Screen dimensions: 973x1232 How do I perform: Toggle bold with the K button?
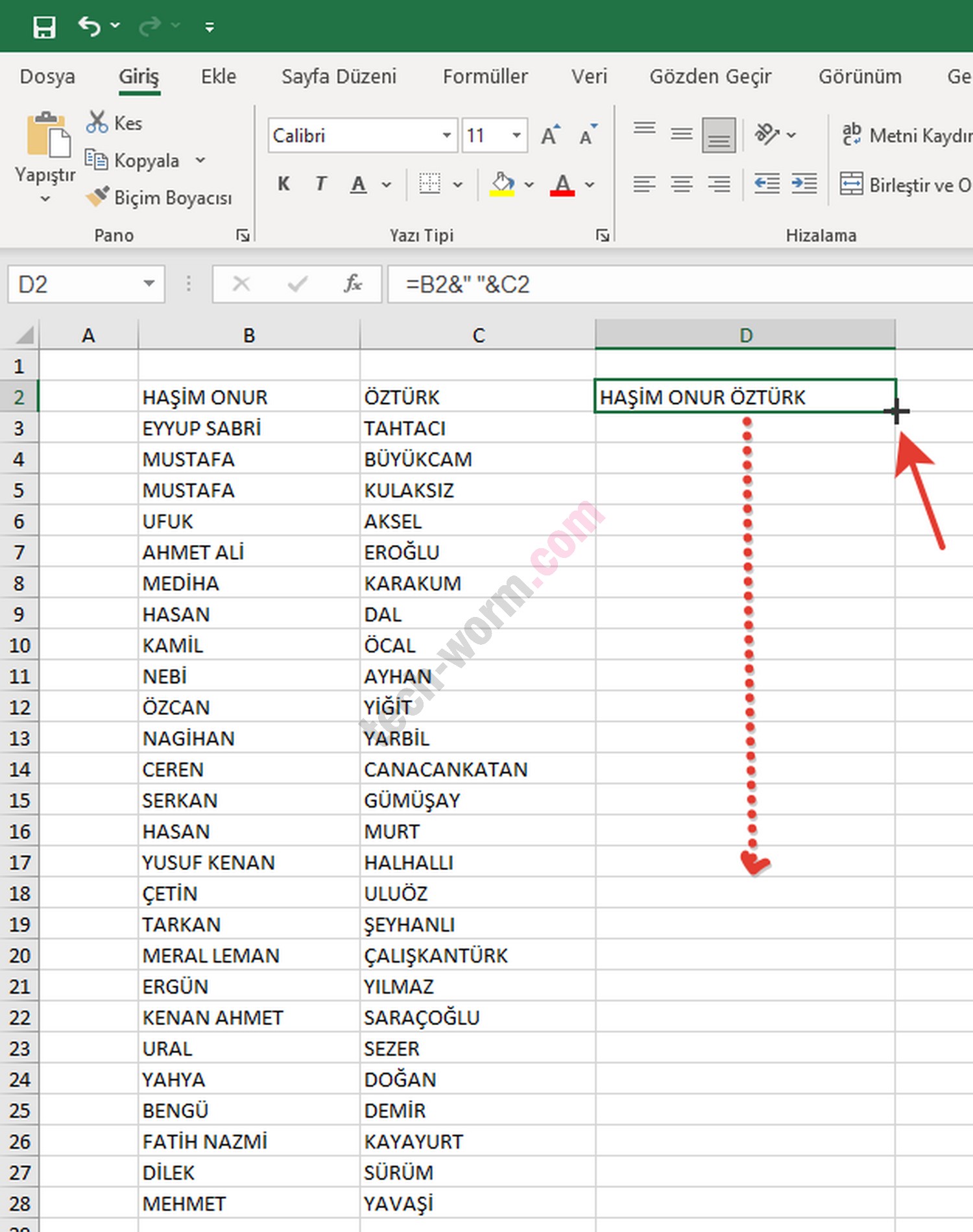click(x=283, y=184)
